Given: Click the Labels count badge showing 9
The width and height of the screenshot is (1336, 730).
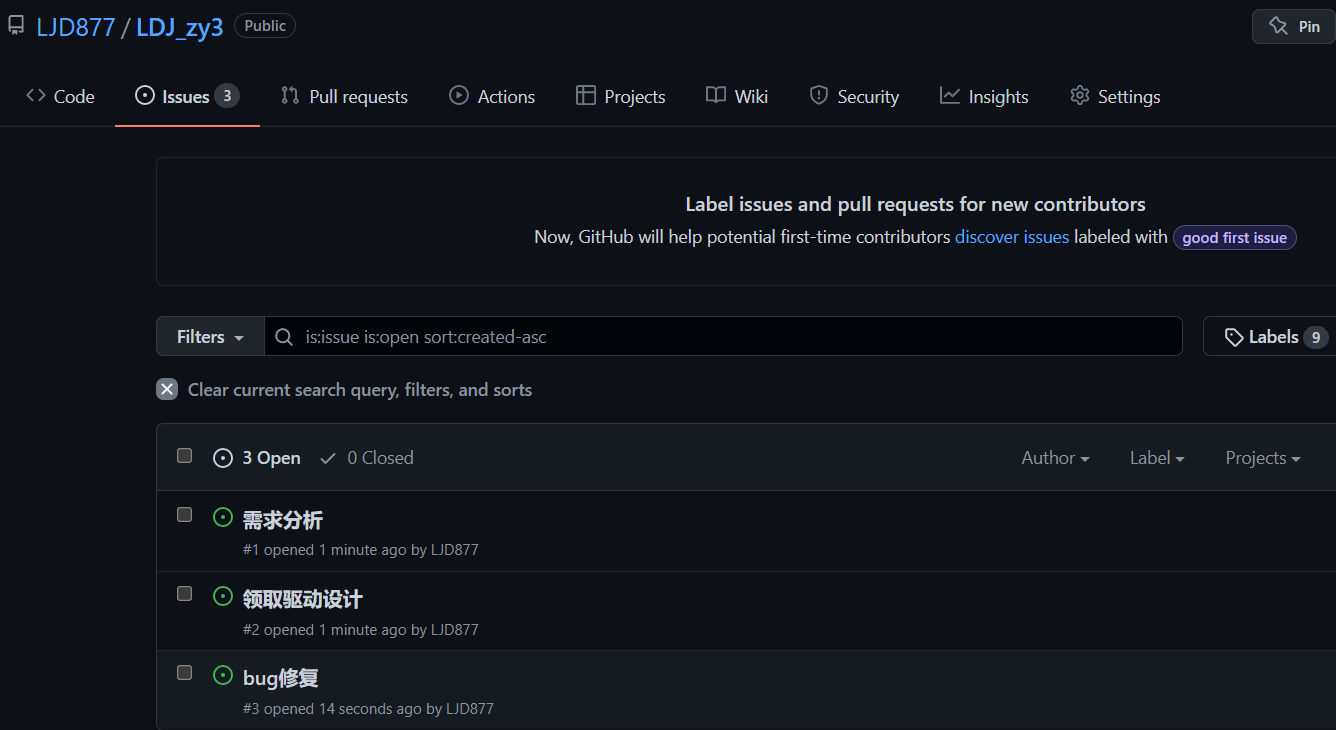Looking at the screenshot, I should (x=1316, y=337).
